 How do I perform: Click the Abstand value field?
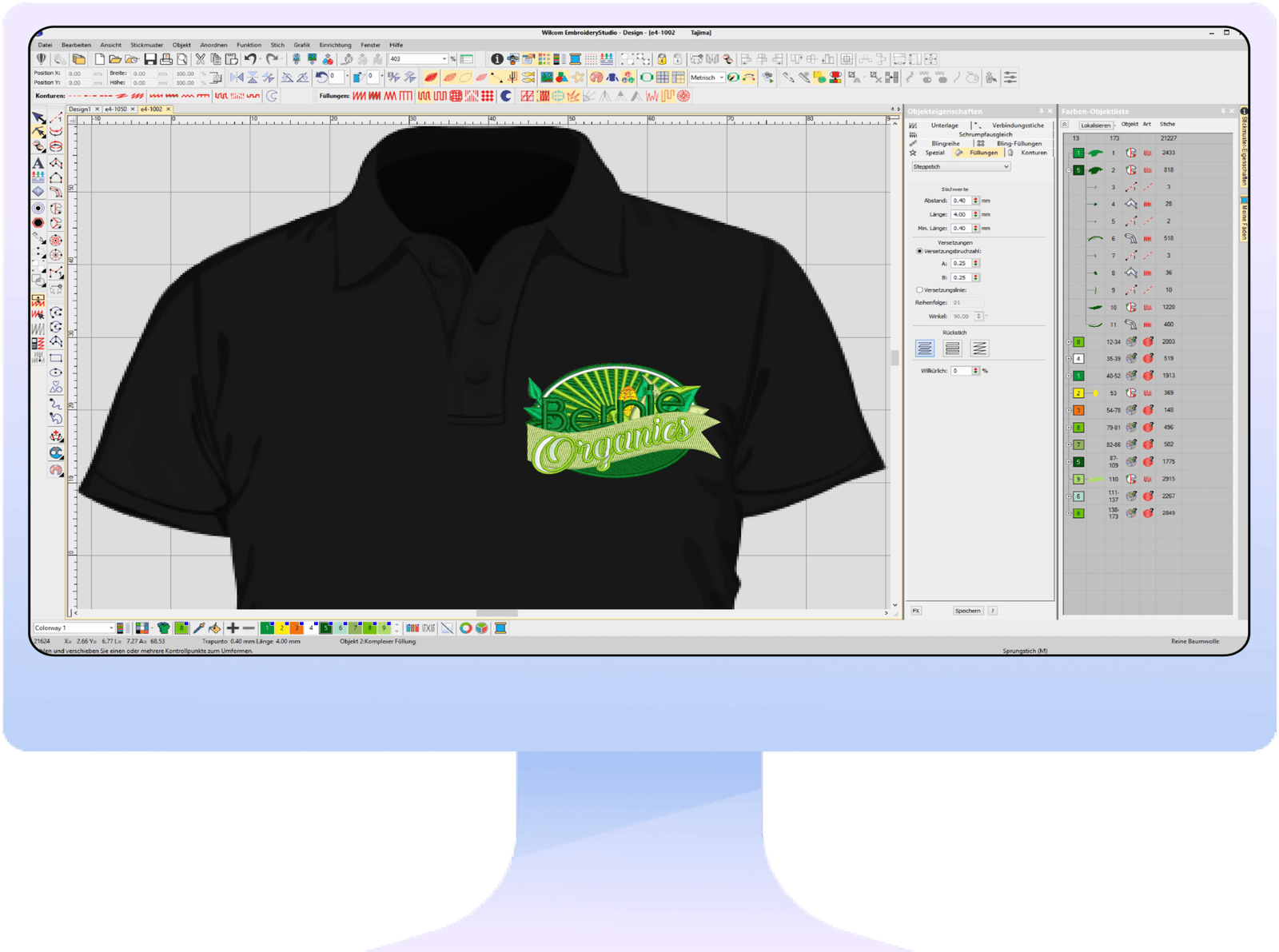click(x=960, y=201)
